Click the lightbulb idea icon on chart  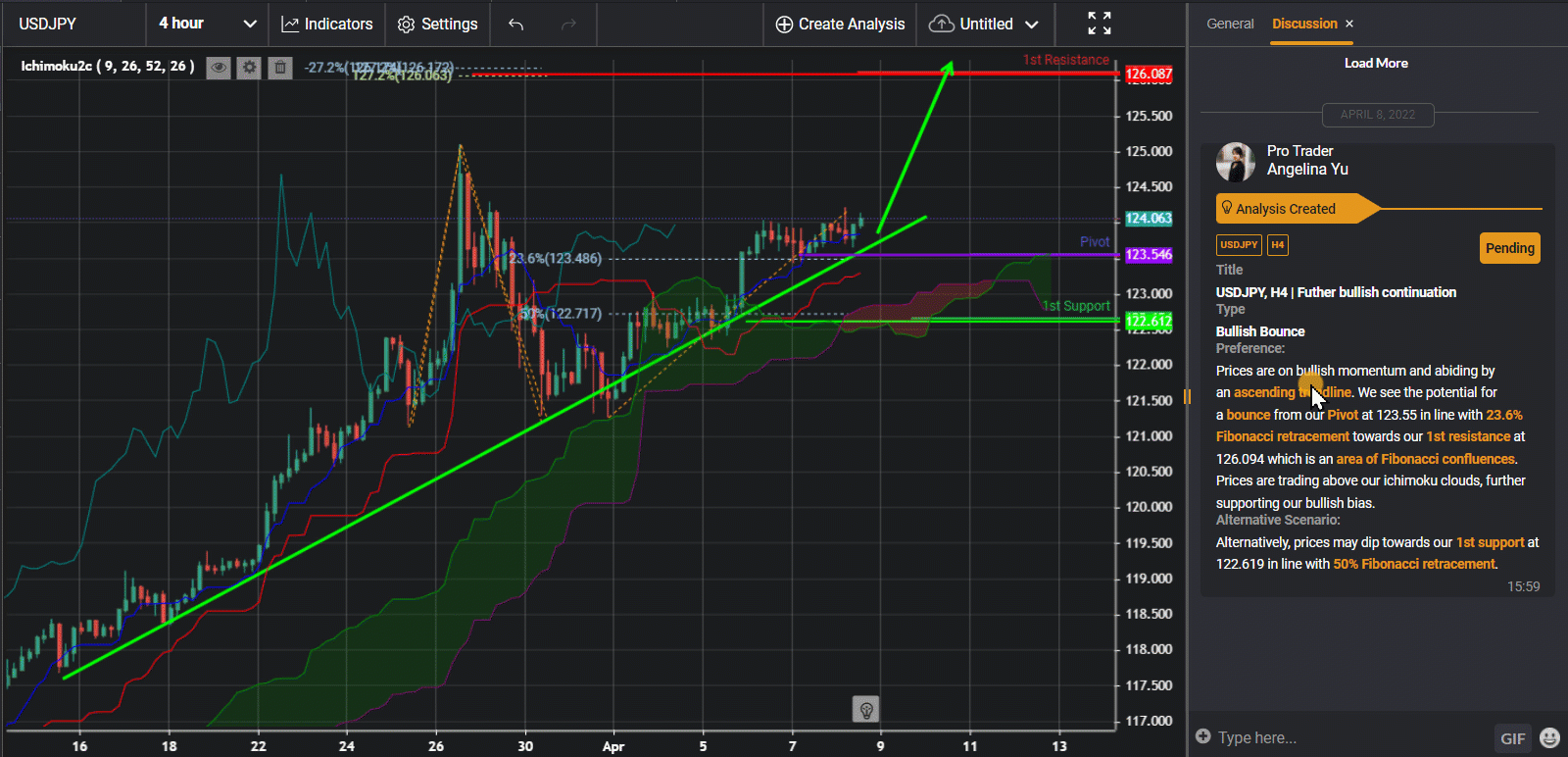click(x=865, y=709)
